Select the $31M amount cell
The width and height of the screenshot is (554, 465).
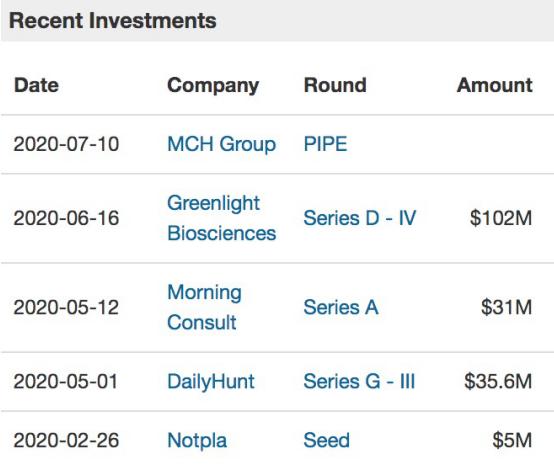tap(506, 307)
